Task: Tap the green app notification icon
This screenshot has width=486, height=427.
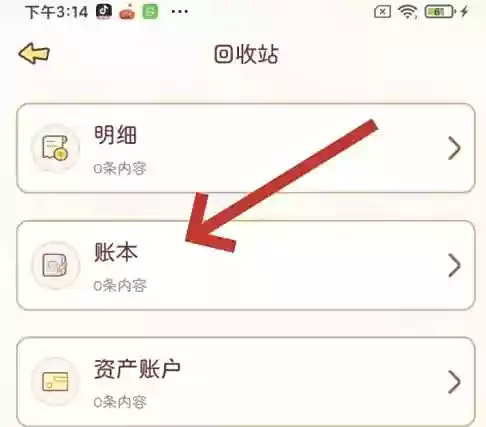Action: click(x=150, y=12)
